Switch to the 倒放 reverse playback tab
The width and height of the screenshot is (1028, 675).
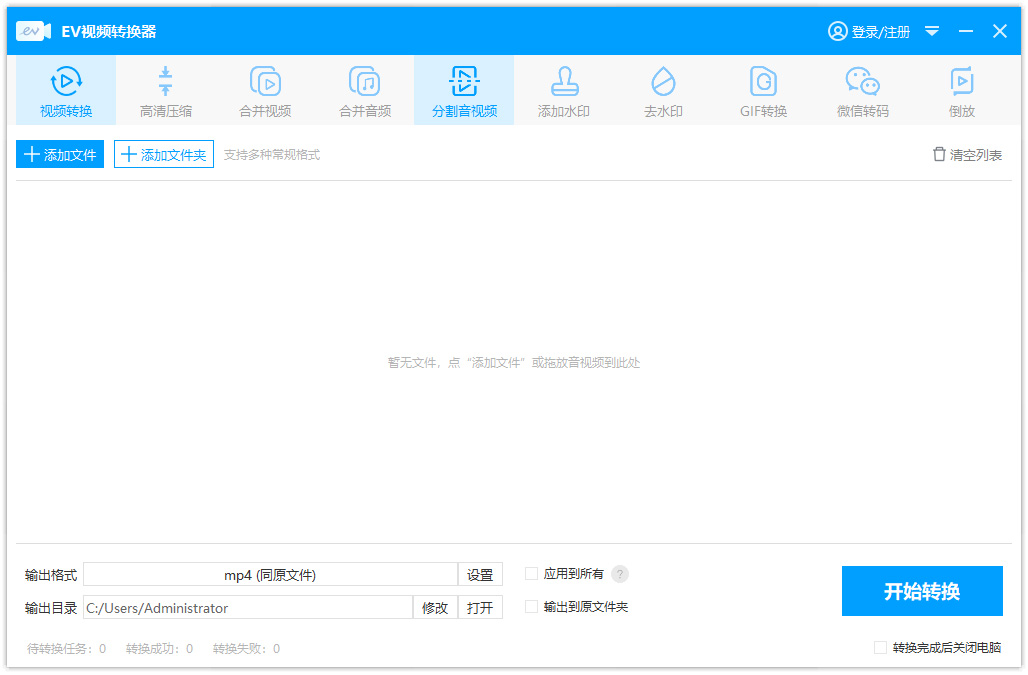point(961,90)
